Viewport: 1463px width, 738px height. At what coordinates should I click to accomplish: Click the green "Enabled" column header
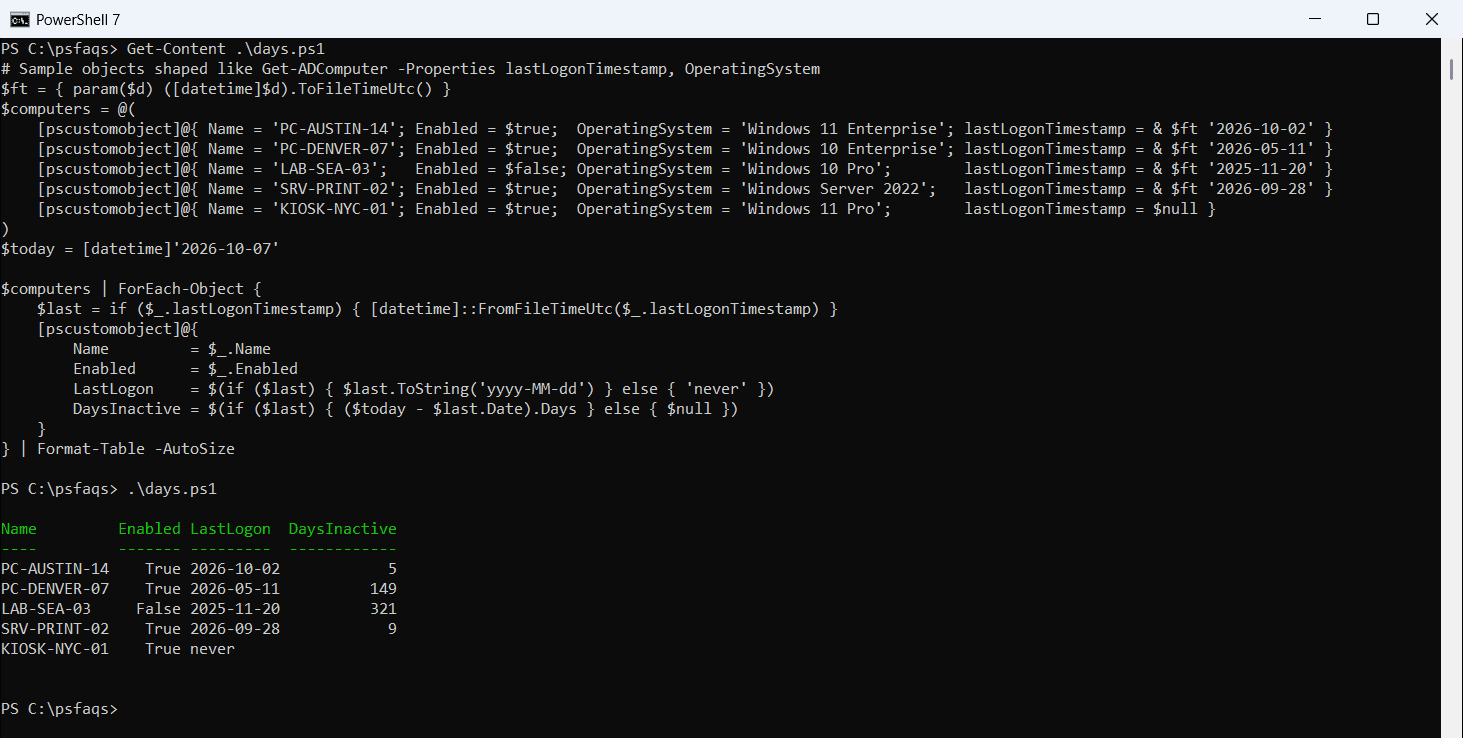[150, 529]
